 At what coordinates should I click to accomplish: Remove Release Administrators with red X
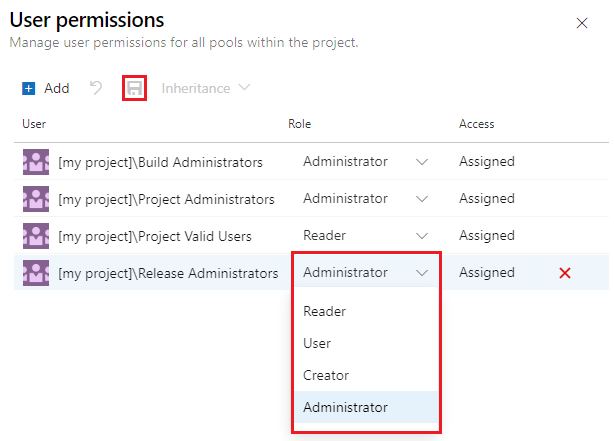coord(564,273)
